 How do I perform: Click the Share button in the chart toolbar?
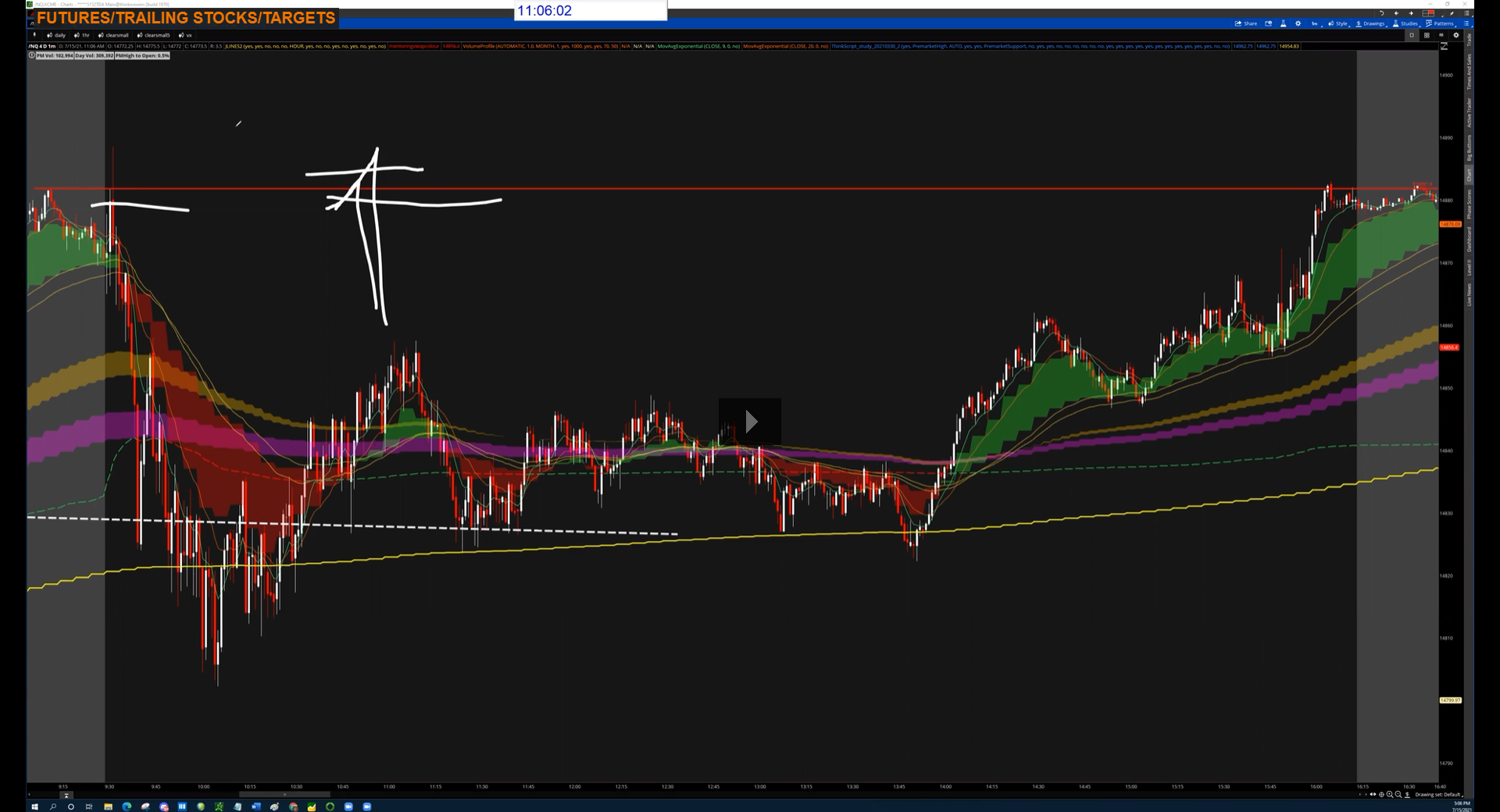pyautogui.click(x=1246, y=23)
